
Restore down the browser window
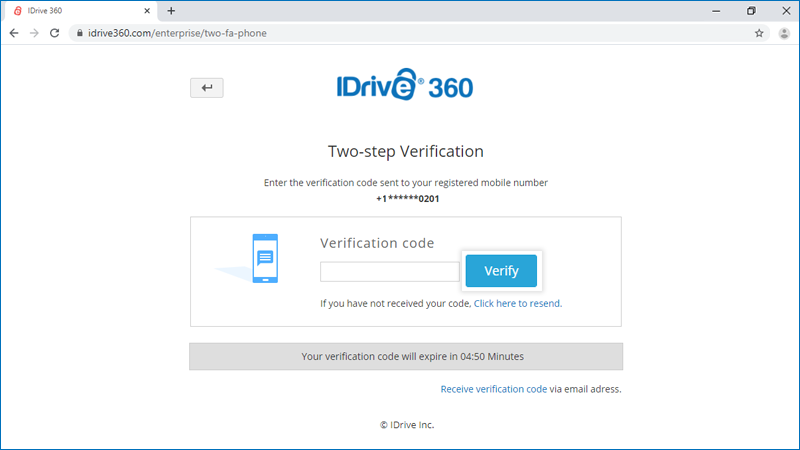[x=751, y=11]
